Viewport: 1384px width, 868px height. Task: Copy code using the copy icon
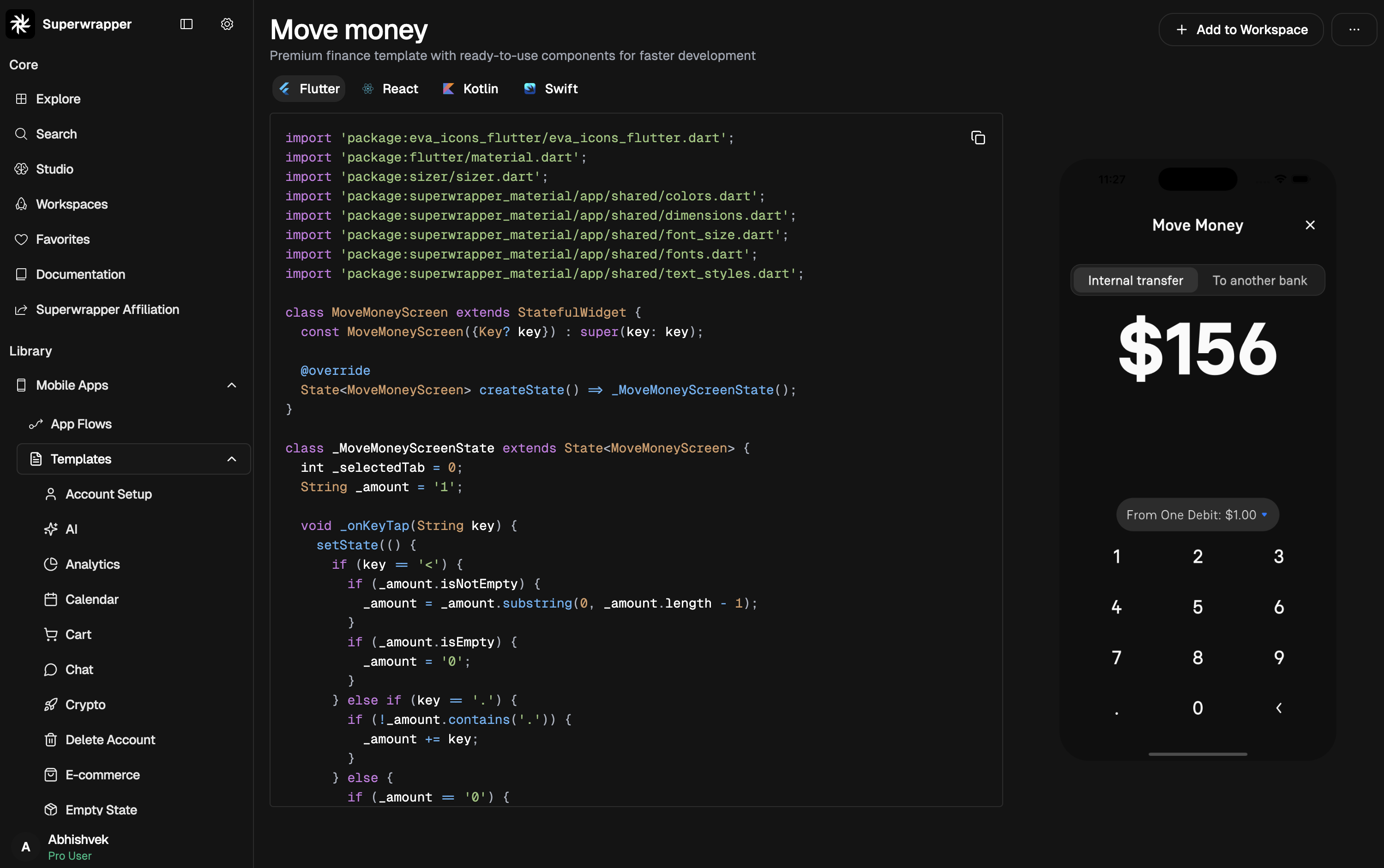978,138
